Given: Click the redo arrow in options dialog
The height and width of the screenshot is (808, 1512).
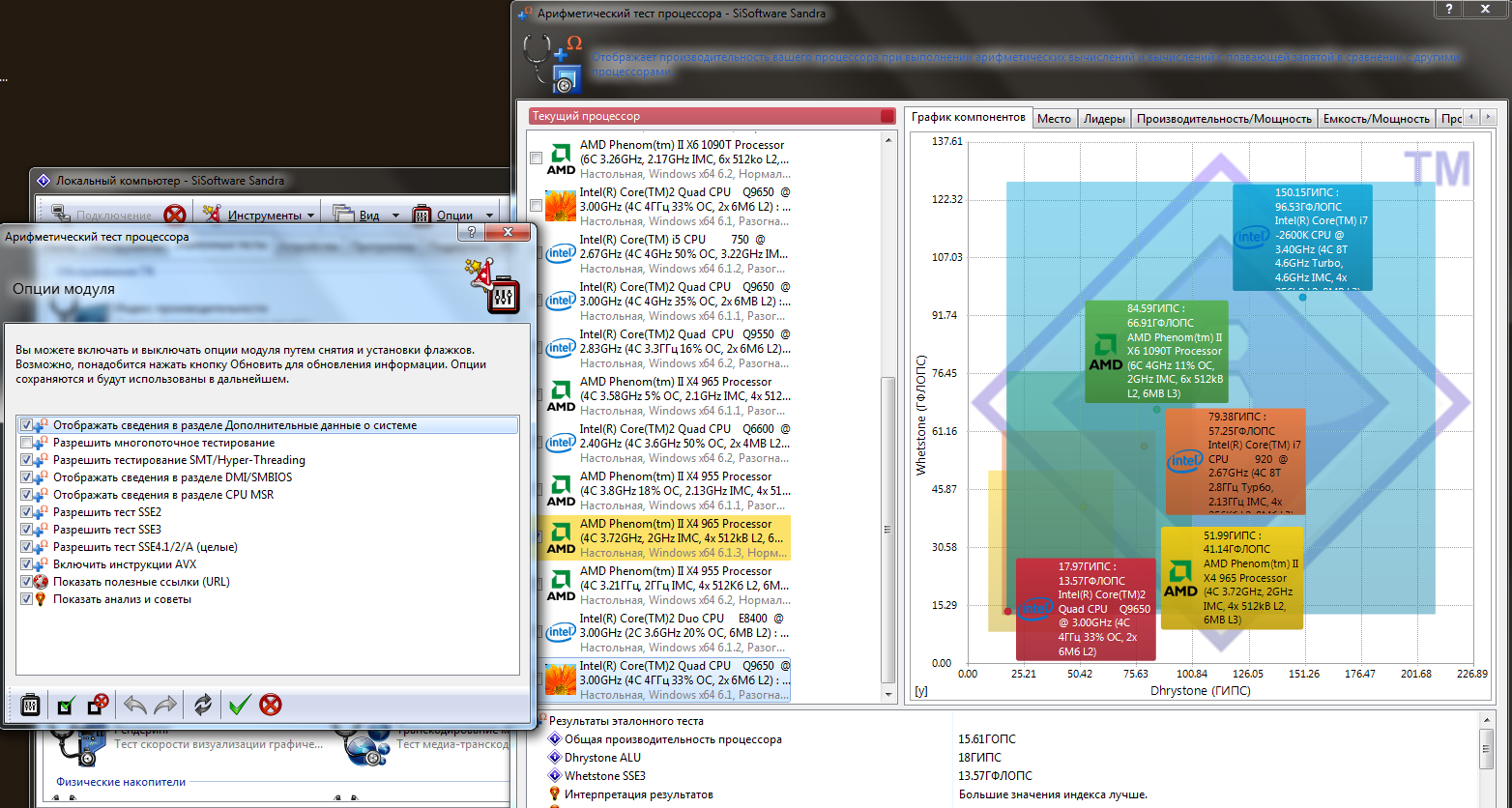Looking at the screenshot, I should [x=165, y=705].
